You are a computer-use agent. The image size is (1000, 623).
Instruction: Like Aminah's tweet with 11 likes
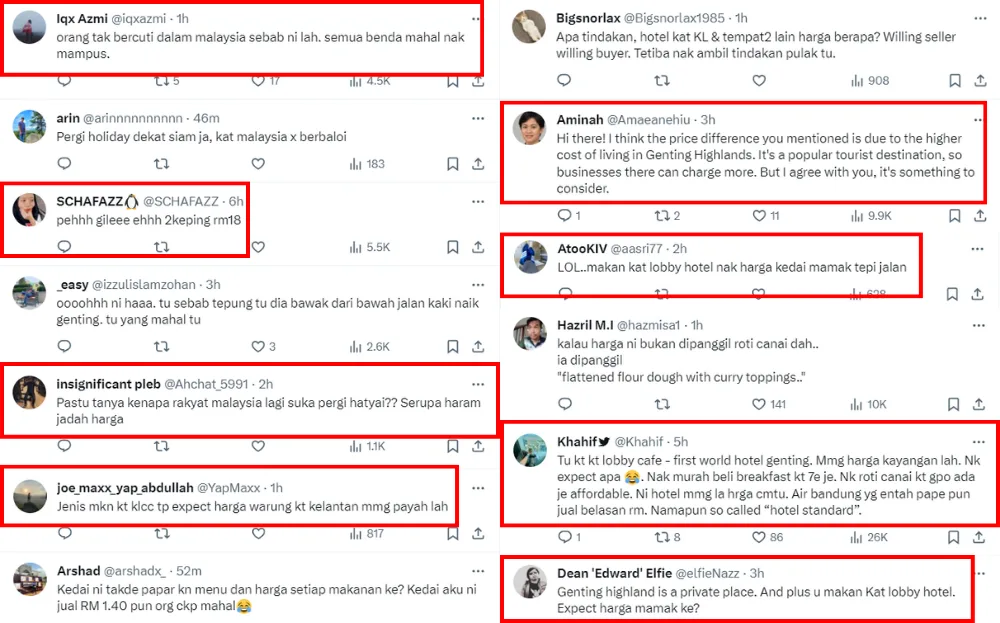[757, 215]
